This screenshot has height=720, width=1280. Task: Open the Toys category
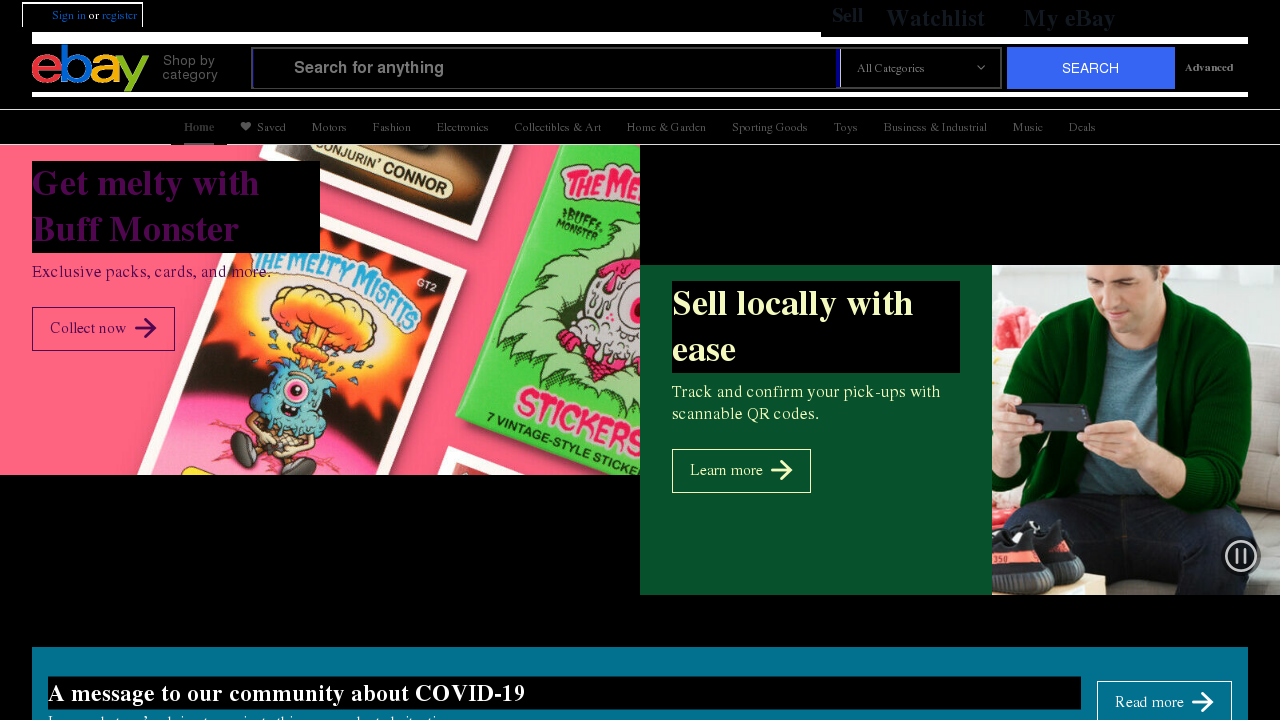click(845, 127)
